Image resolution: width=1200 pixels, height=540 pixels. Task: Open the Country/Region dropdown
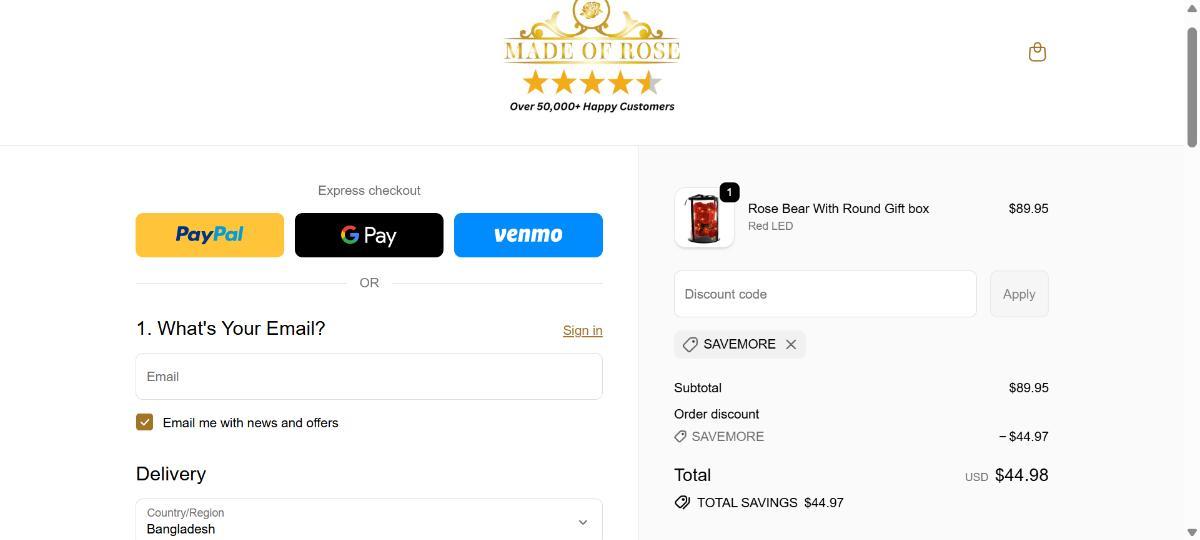pyautogui.click(x=369, y=520)
